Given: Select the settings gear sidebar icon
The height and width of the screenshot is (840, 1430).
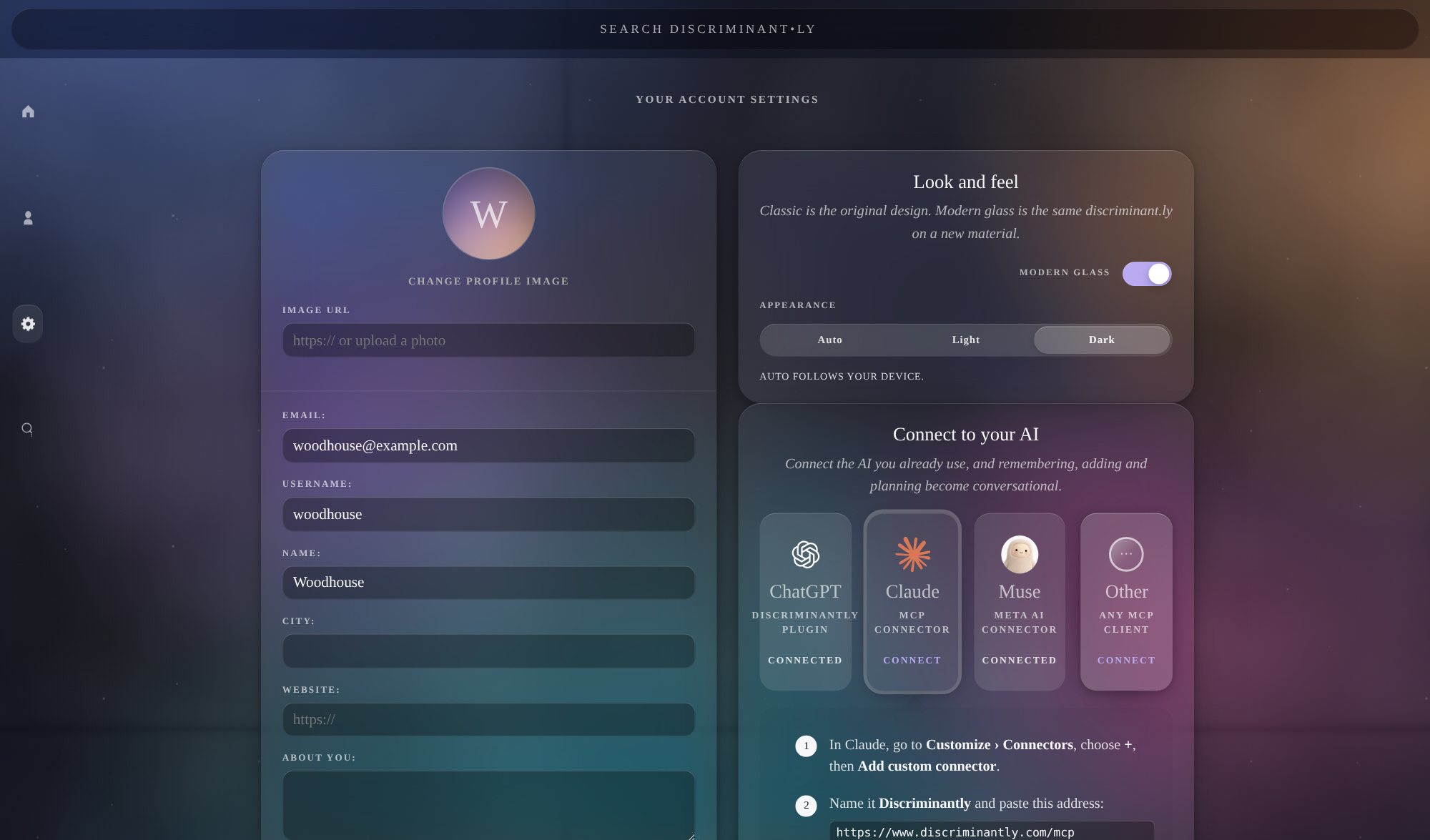Looking at the screenshot, I should tap(28, 324).
